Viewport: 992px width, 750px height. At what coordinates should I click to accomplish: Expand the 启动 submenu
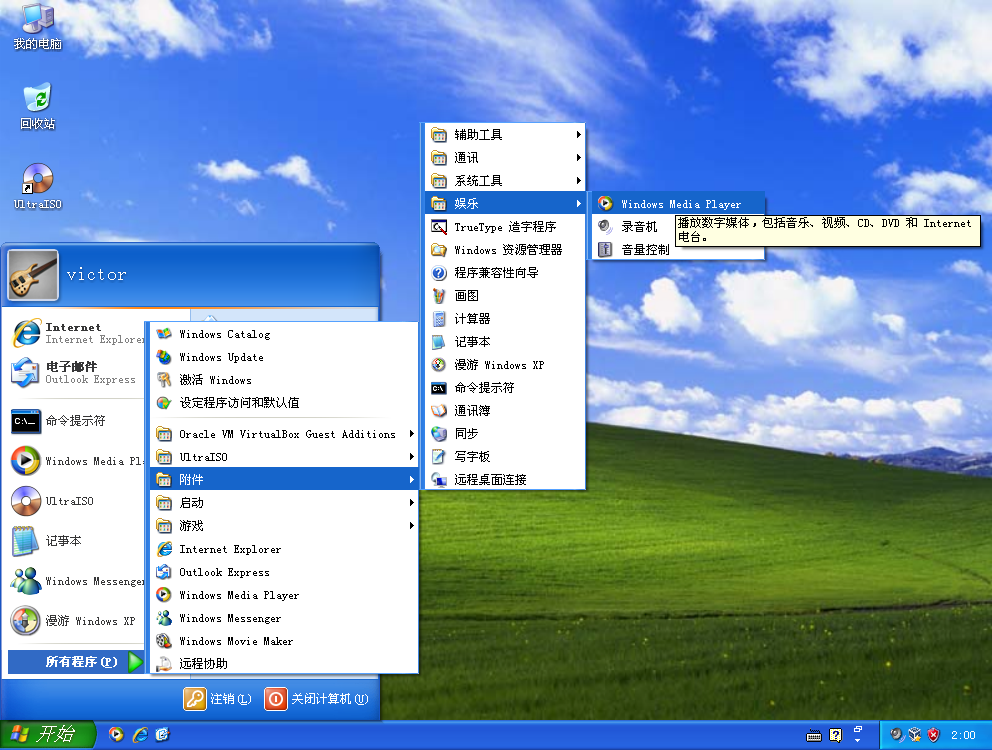200,503
